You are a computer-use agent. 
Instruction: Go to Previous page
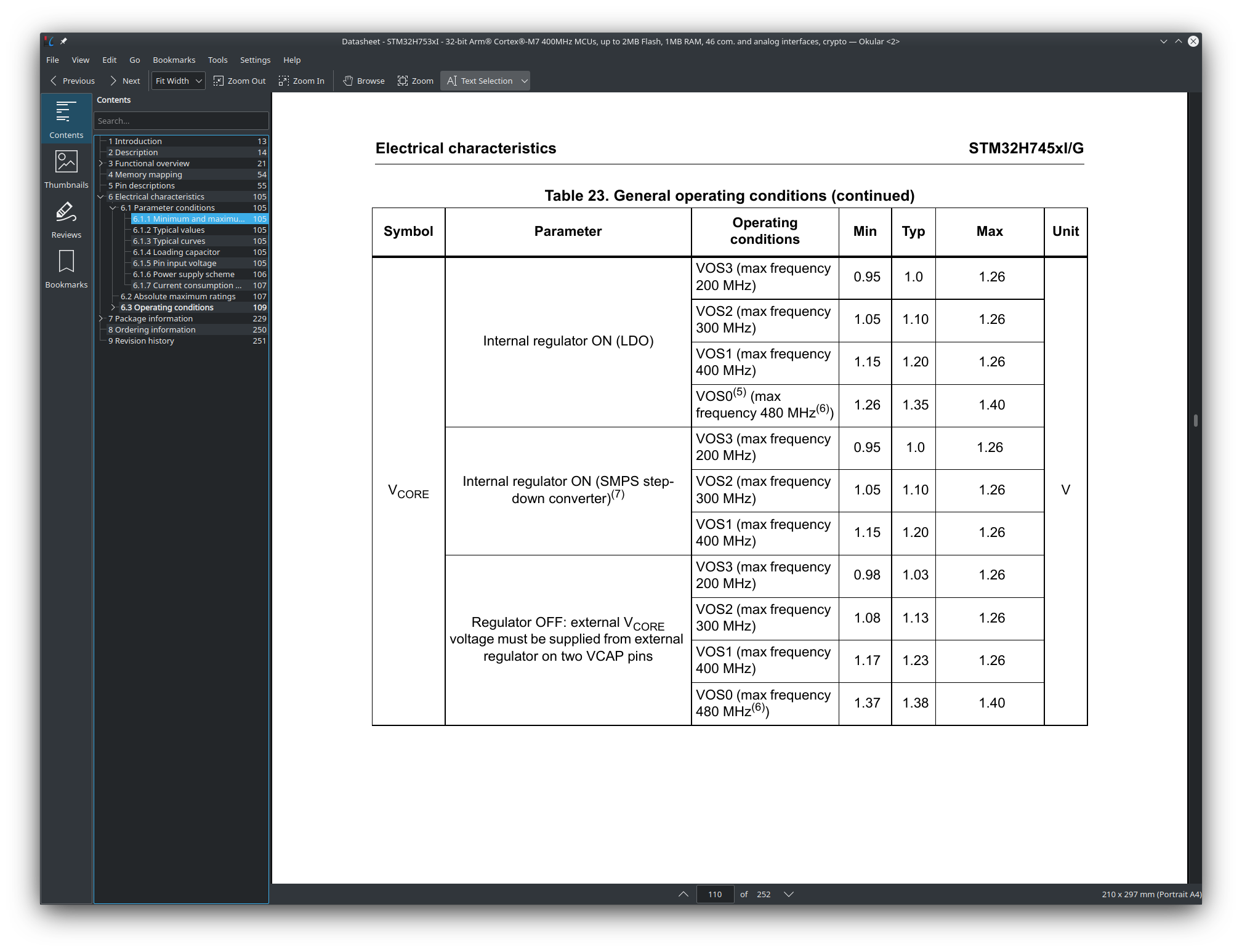72,81
